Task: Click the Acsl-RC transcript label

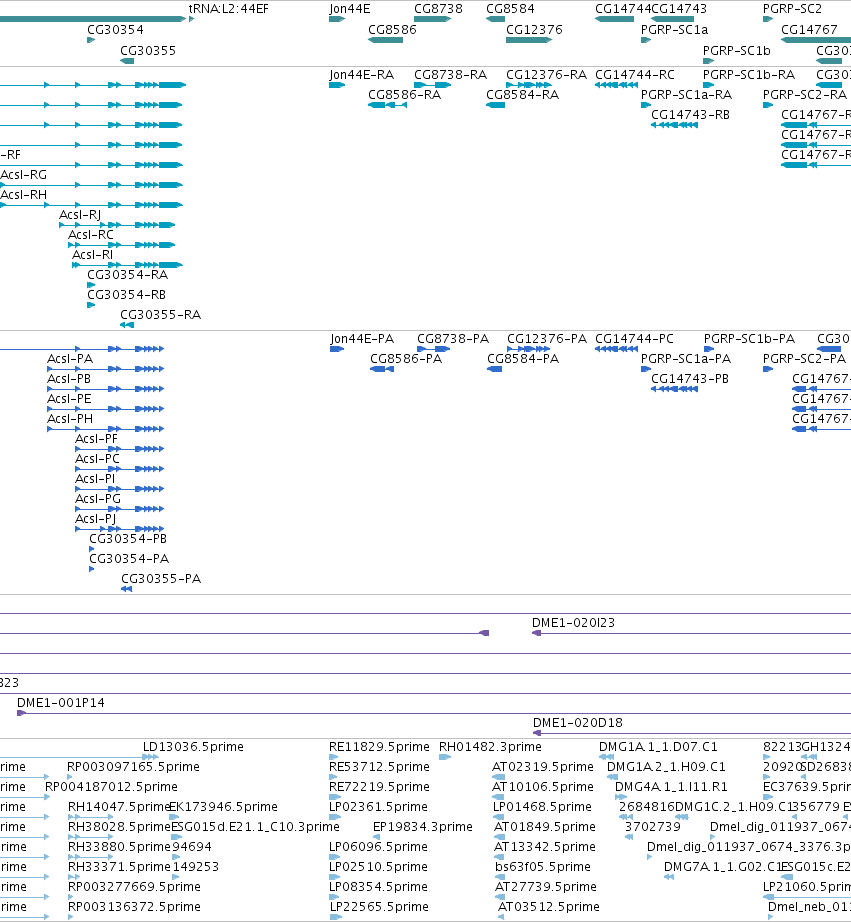Action: point(91,235)
